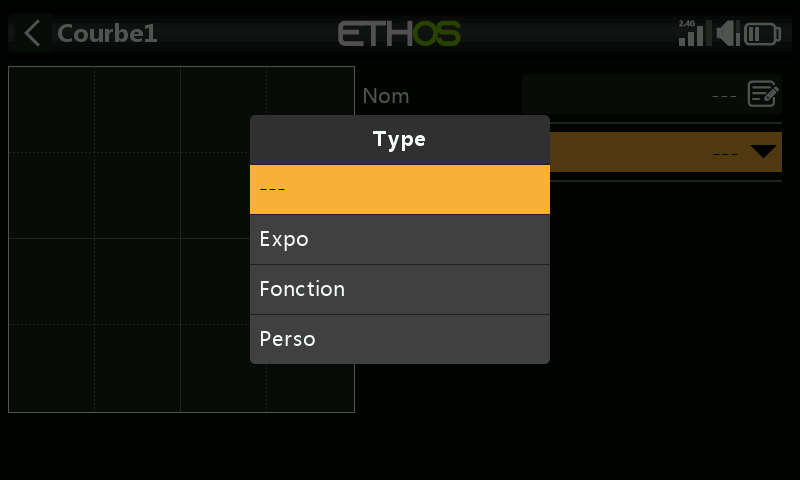Click the 2.4G frequency label
Image resolution: width=800 pixels, height=480 pixels.
[687, 23]
